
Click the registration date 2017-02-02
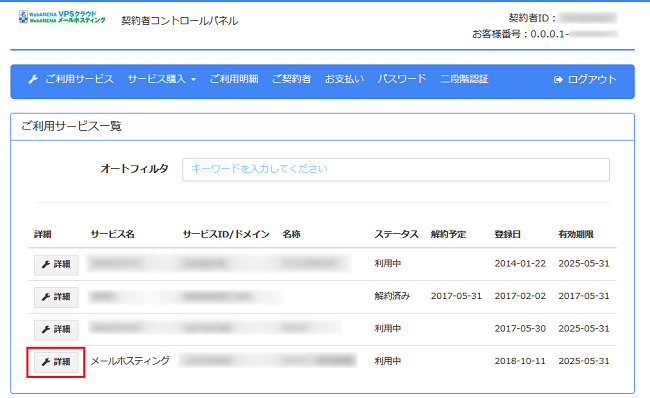(x=520, y=296)
